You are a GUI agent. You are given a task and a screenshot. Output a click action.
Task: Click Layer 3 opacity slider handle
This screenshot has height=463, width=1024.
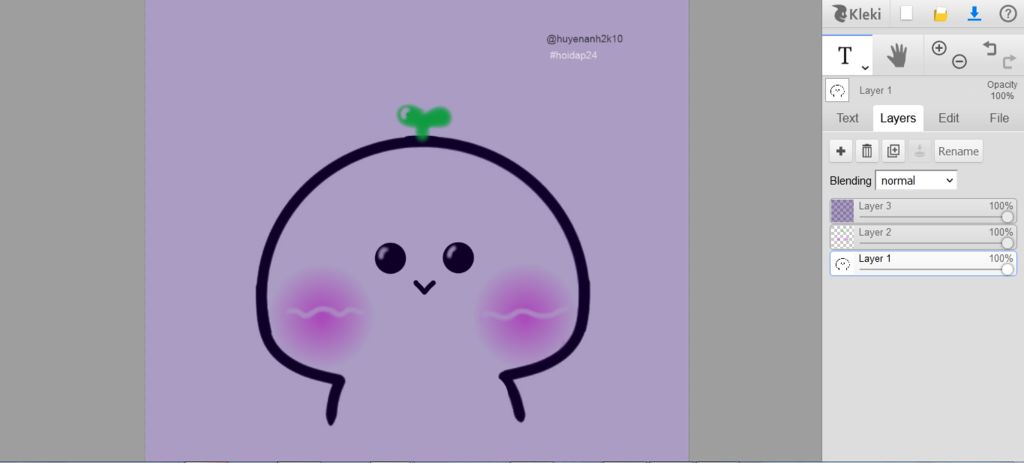tap(1008, 217)
